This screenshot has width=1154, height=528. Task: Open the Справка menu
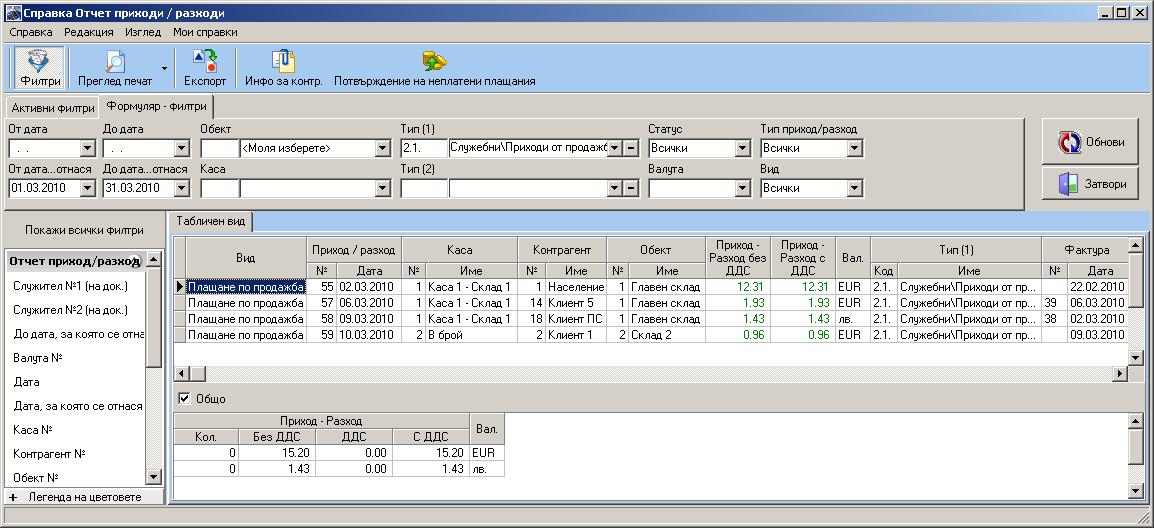[x=31, y=32]
